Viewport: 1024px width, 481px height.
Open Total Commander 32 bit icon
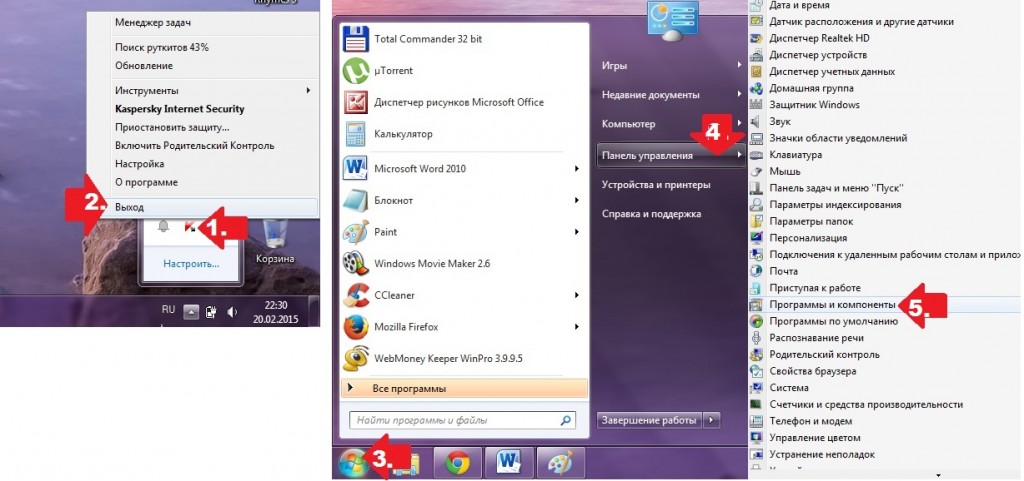coord(356,39)
